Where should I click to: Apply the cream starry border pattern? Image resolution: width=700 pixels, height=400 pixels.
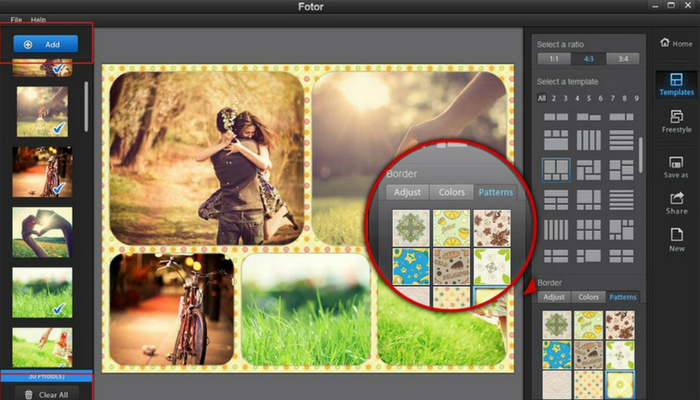(588, 385)
